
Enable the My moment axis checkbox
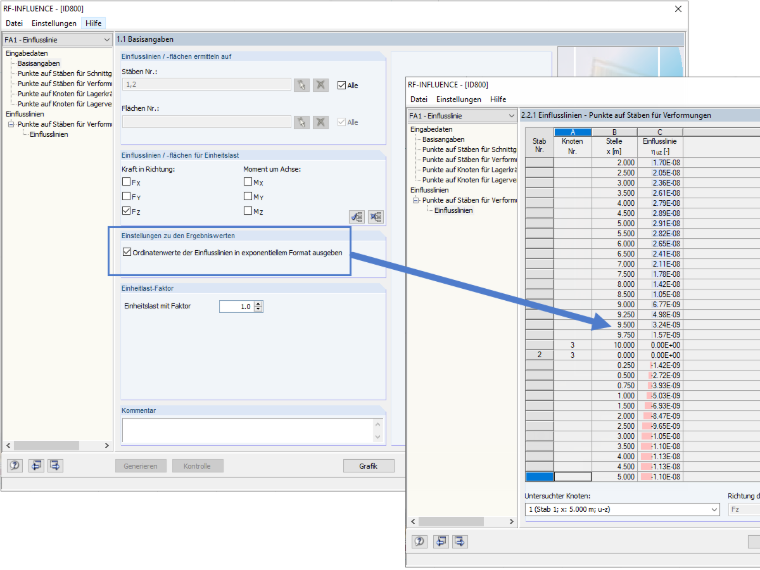(x=248, y=196)
